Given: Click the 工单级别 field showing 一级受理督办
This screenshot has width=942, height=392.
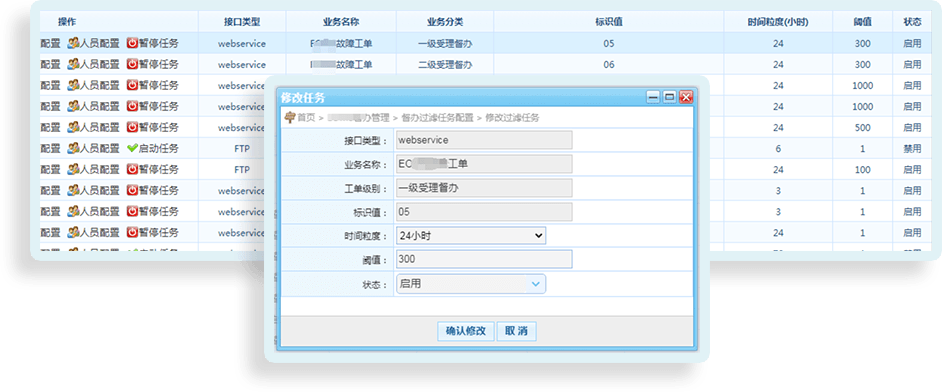Looking at the screenshot, I should point(484,188).
